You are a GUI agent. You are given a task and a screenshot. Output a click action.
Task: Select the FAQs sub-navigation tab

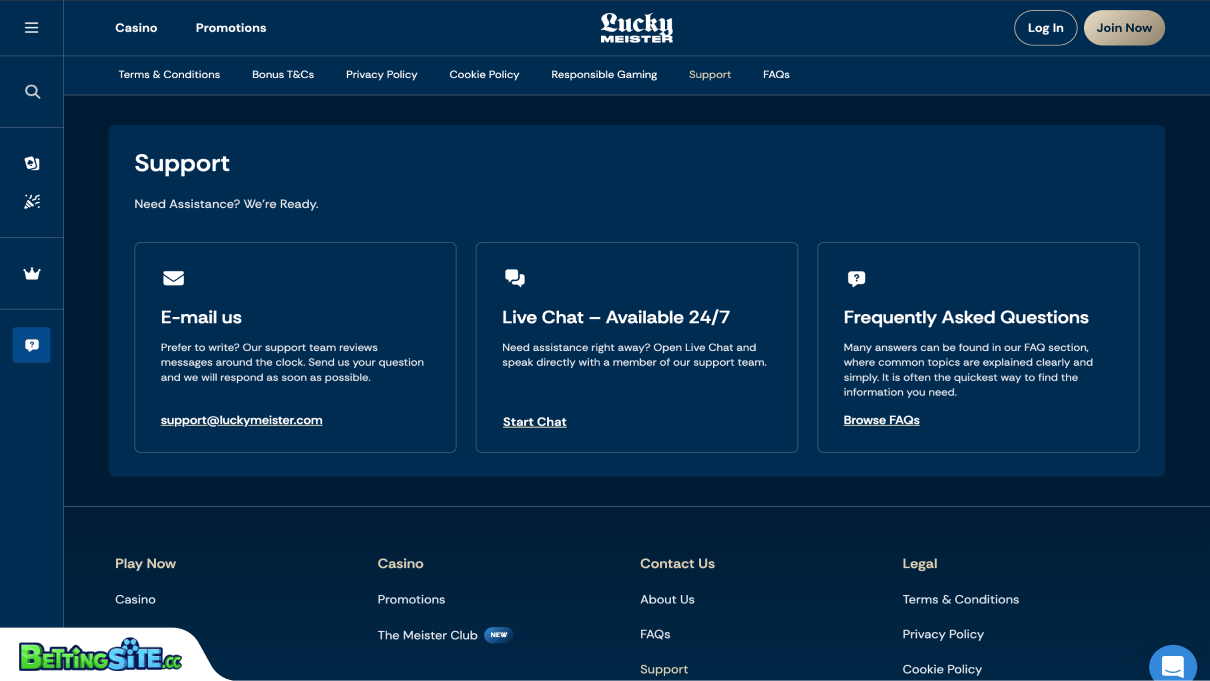(776, 75)
